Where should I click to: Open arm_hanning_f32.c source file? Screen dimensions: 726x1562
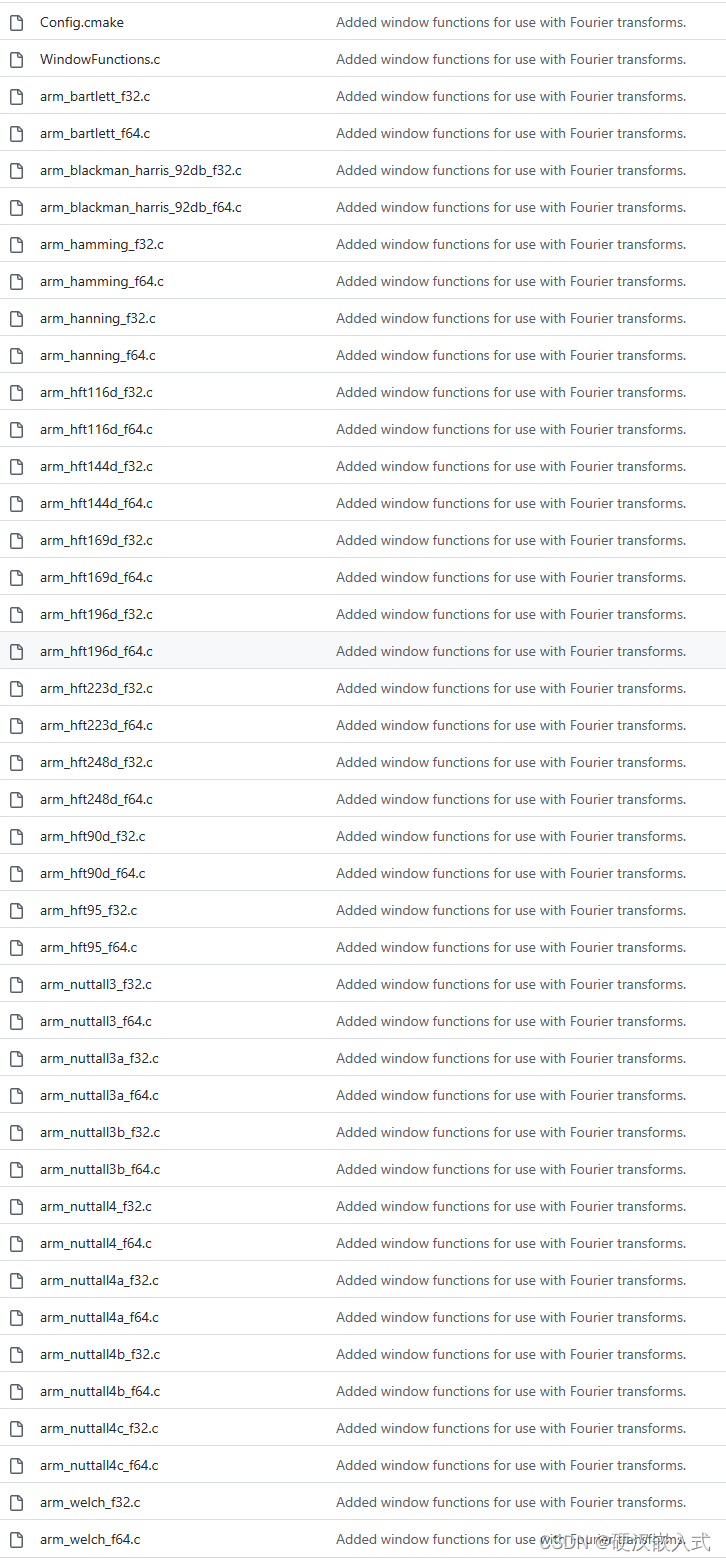98,318
